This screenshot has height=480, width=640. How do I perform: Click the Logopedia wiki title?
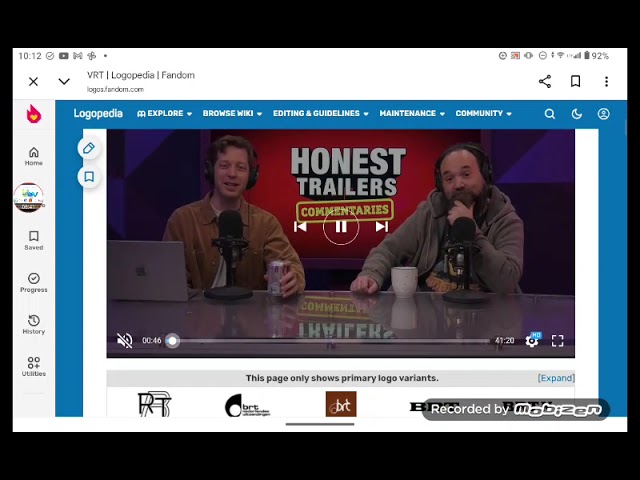(98, 113)
